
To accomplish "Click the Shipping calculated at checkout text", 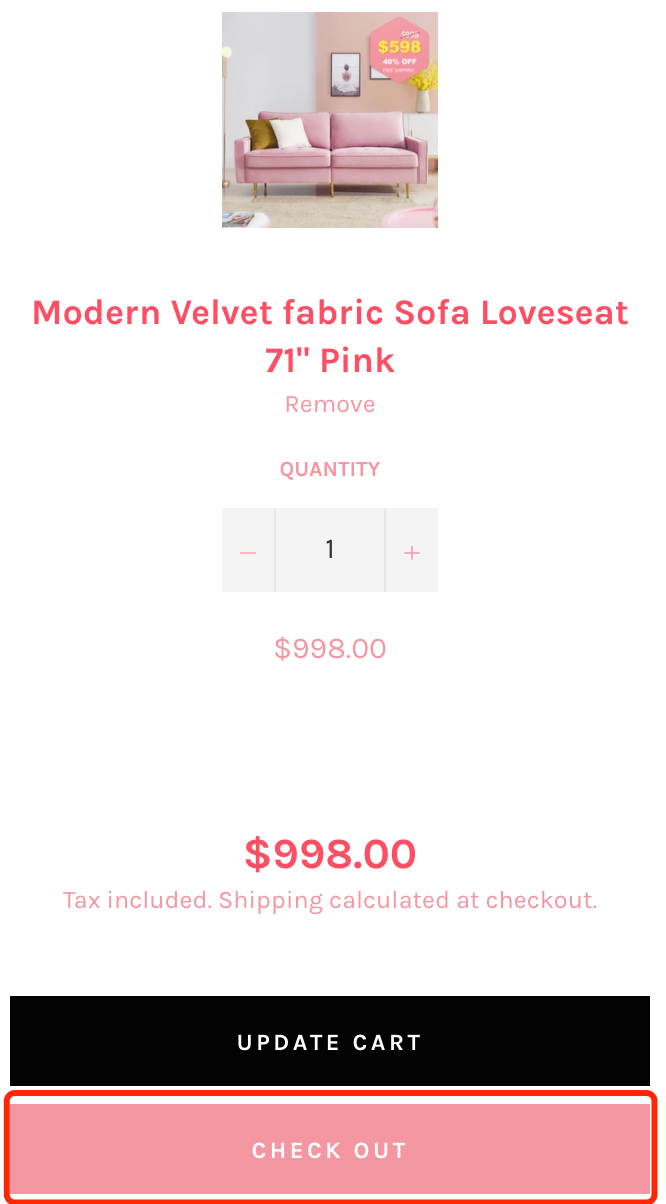I will [x=408, y=901].
